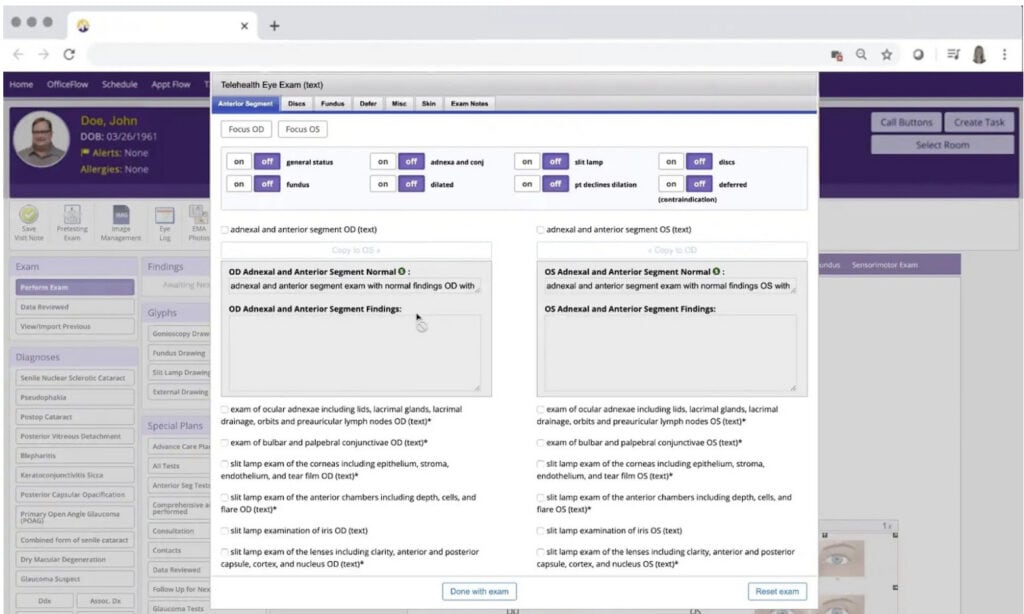Open the Image Management icon
Image resolution: width=1024 pixels, height=614 pixels.
point(120,214)
